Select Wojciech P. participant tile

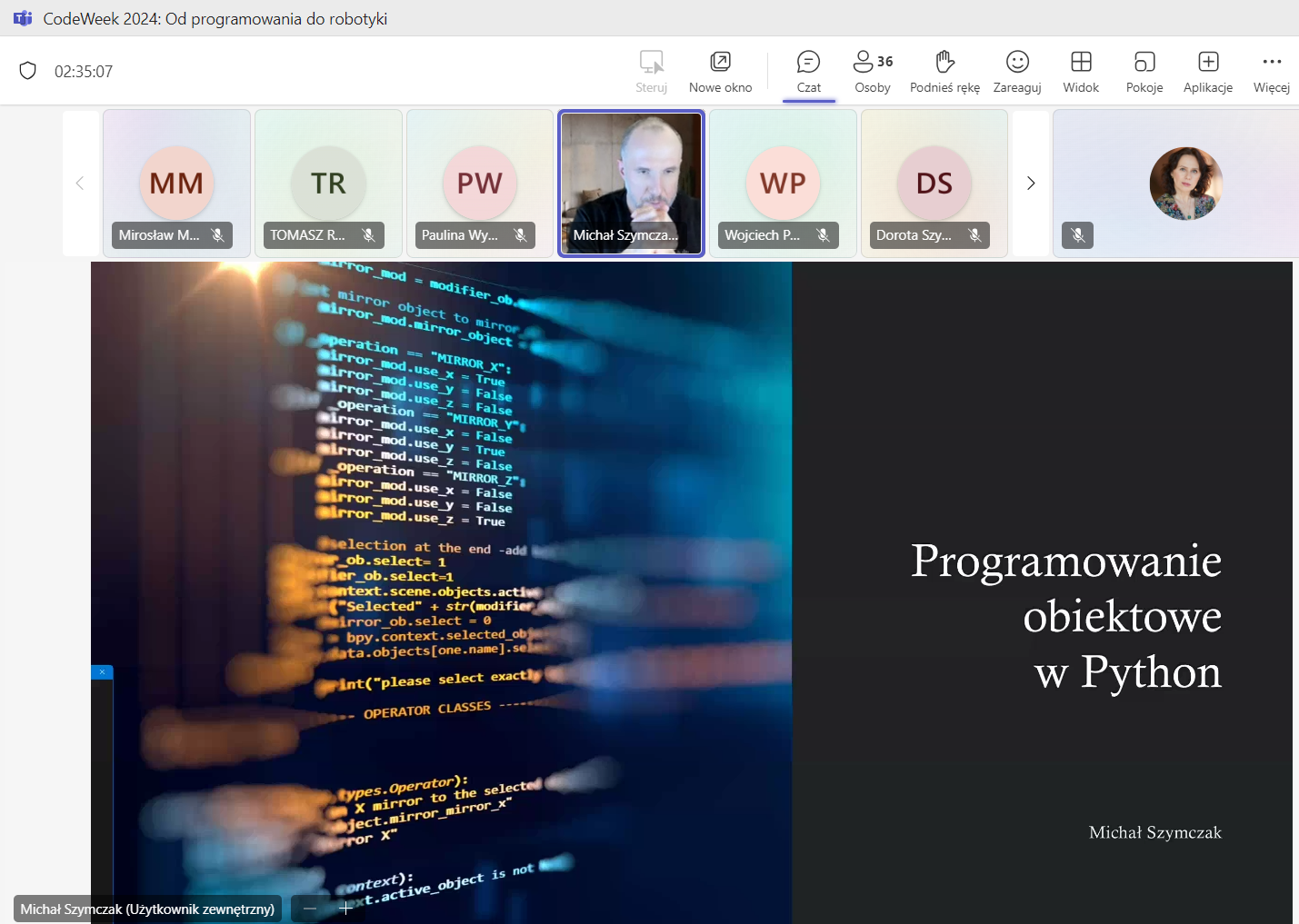(x=783, y=184)
